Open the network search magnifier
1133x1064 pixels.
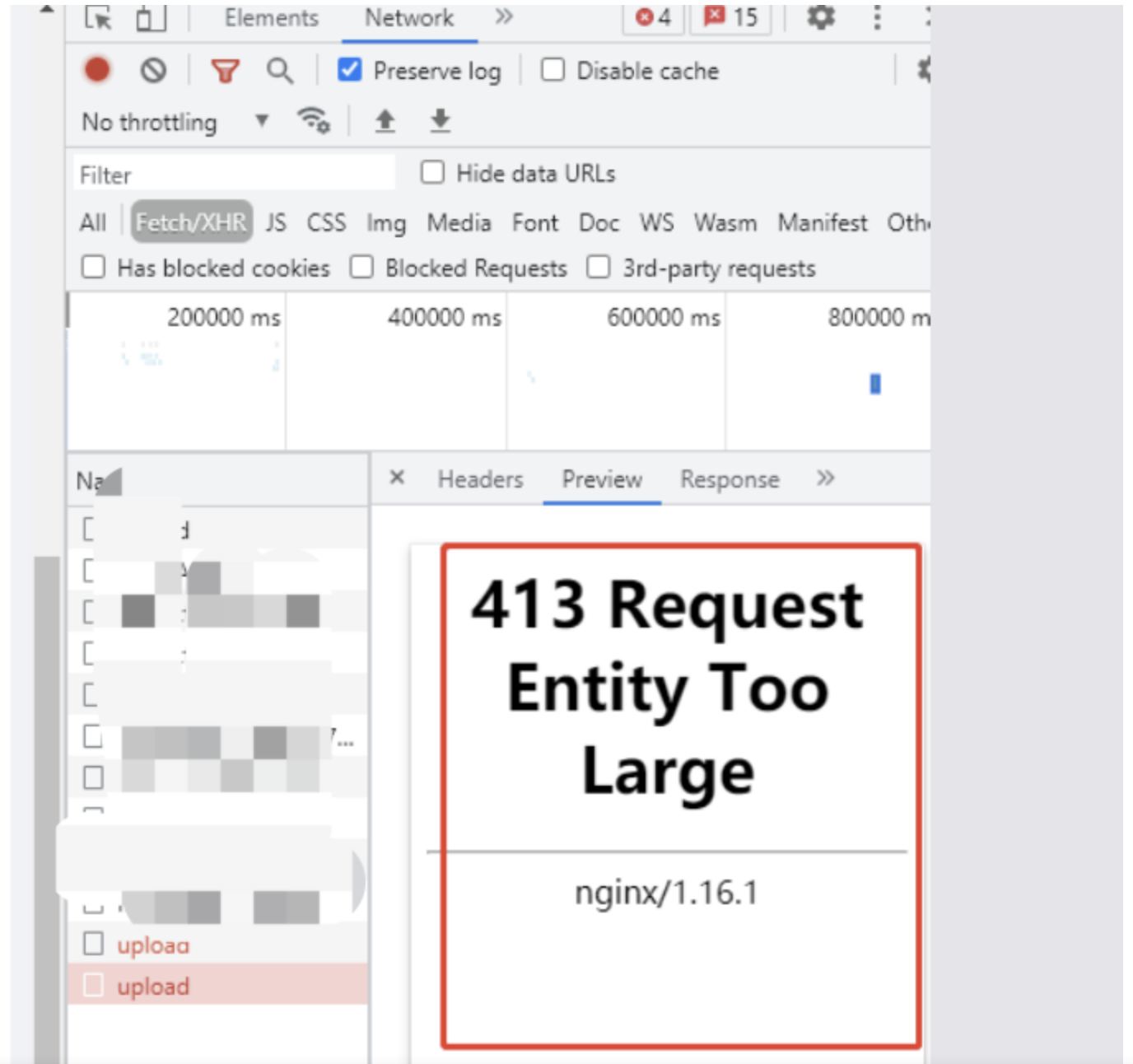[x=279, y=72]
